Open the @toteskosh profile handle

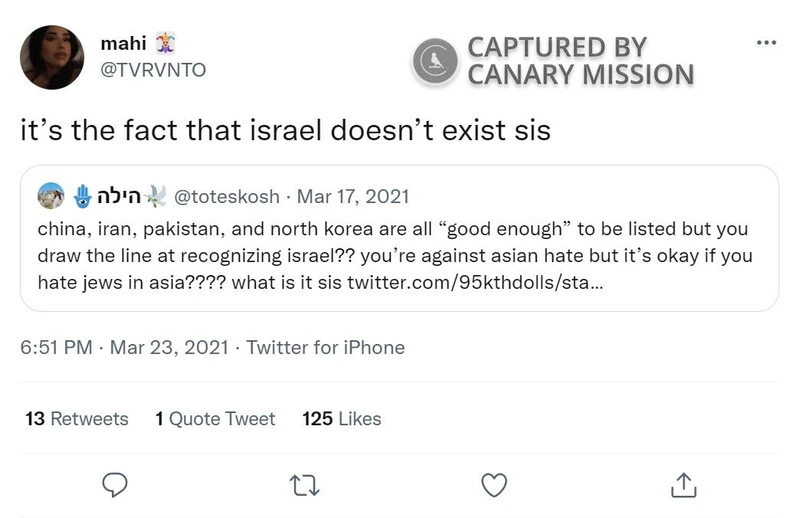pos(226,196)
